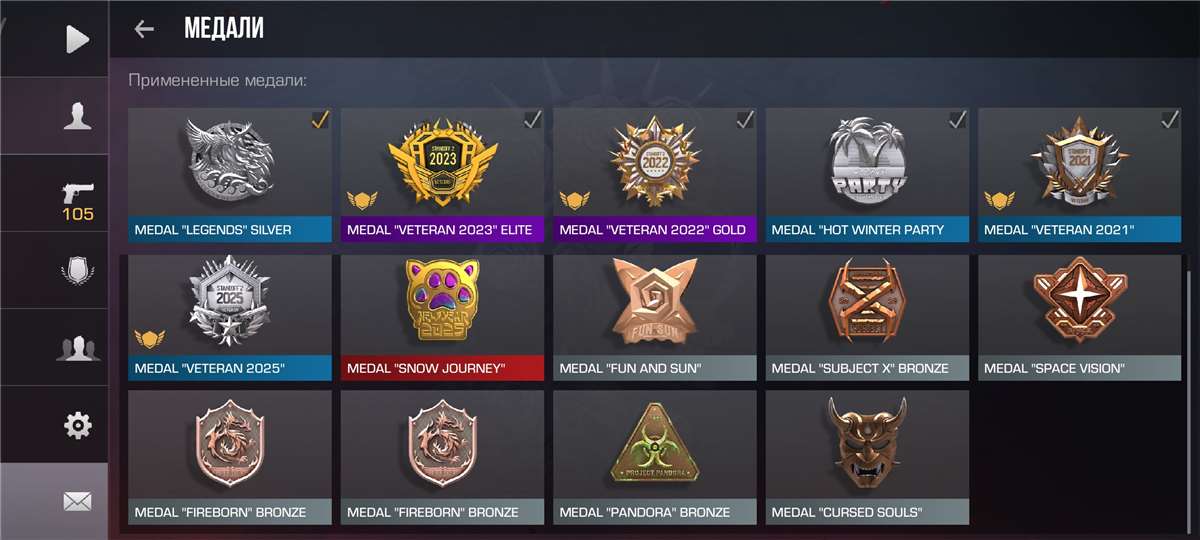Uncheck the "Veteran 2023" Elite medal checkbox
The height and width of the screenshot is (540, 1200).
pos(533,120)
